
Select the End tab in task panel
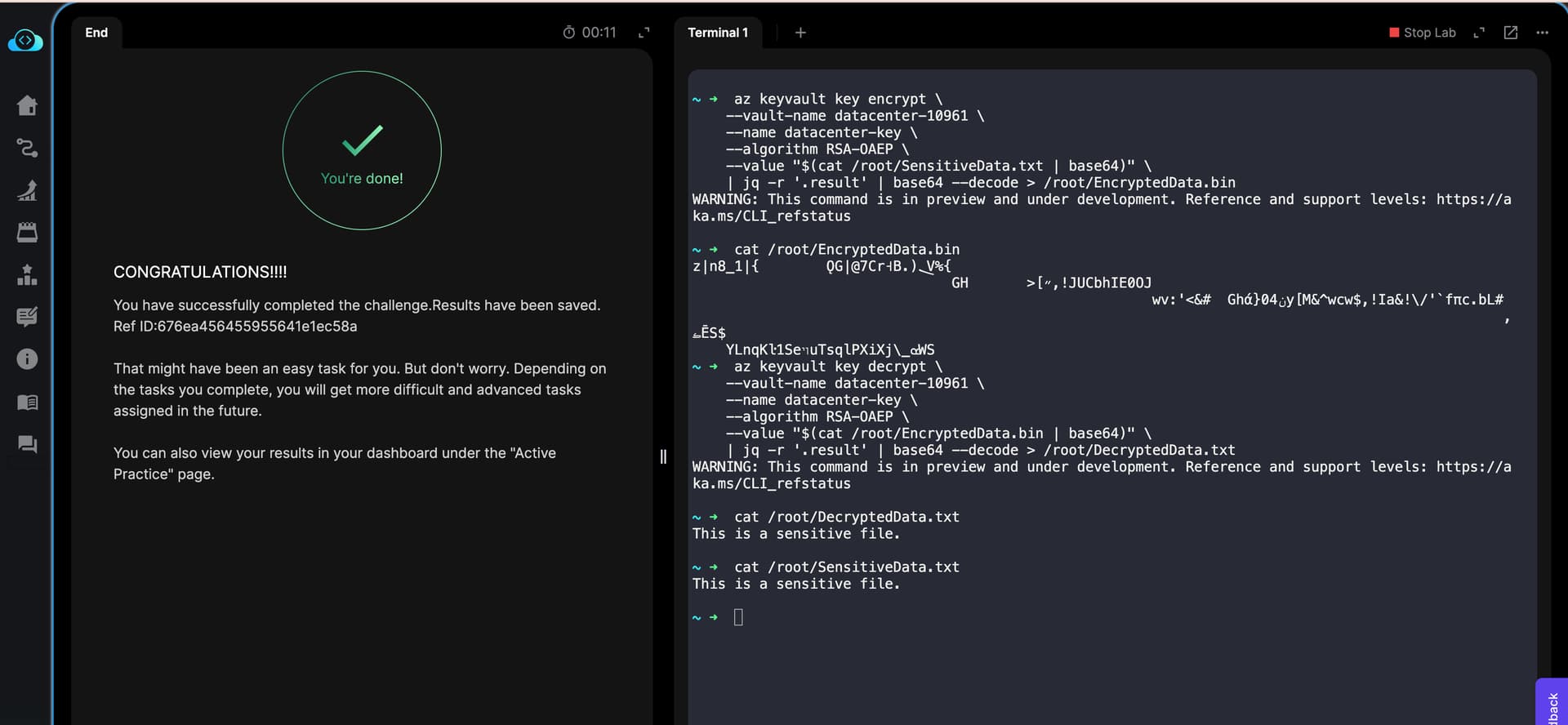[x=96, y=33]
